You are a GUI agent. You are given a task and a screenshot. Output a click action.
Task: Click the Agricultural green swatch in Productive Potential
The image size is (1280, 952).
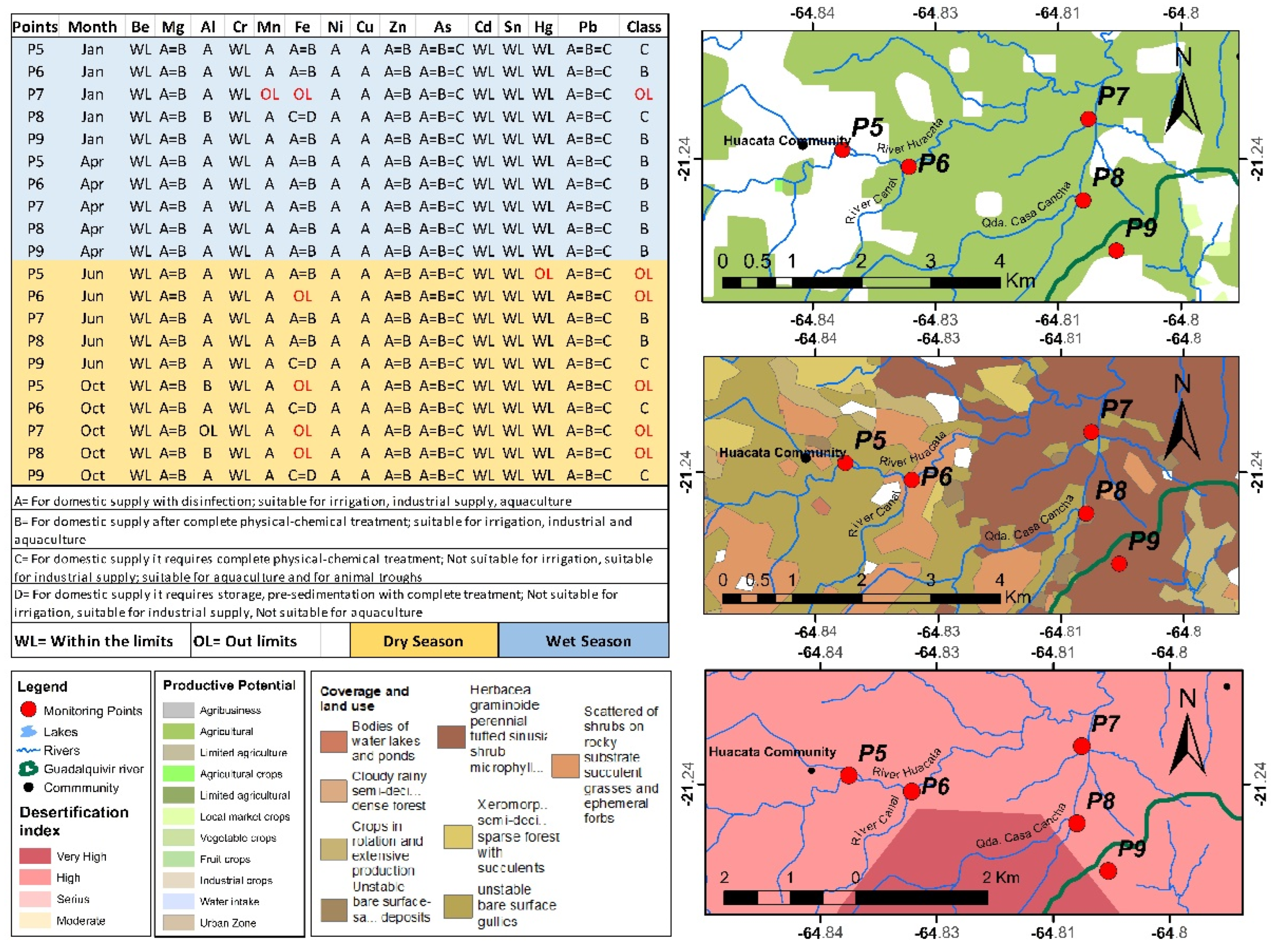click(x=178, y=731)
